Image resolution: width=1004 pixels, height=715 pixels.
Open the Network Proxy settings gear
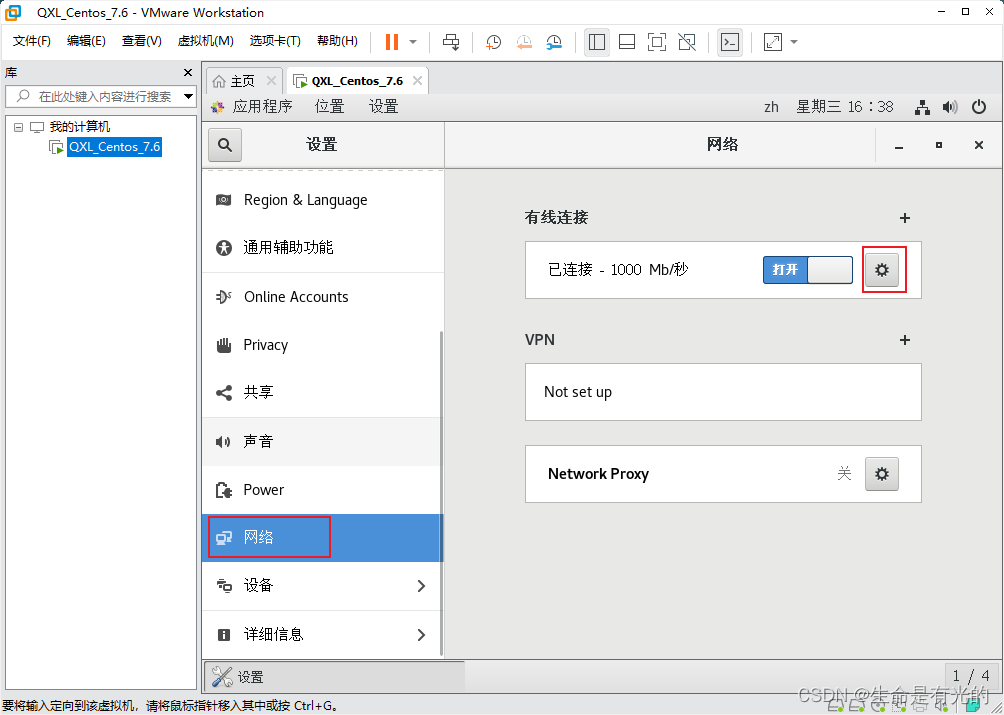881,473
